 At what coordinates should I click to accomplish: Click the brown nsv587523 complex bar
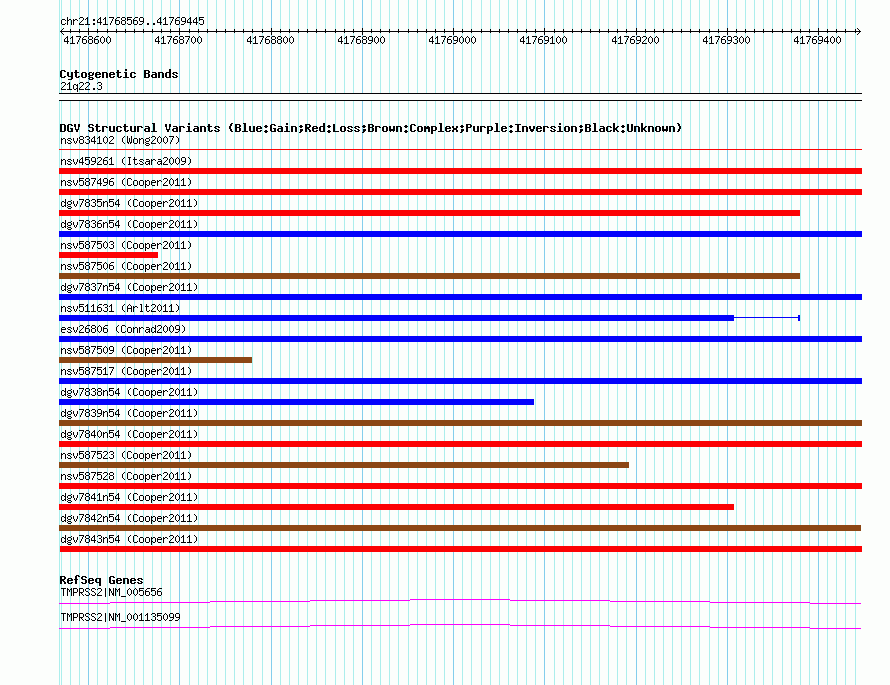[344, 465]
